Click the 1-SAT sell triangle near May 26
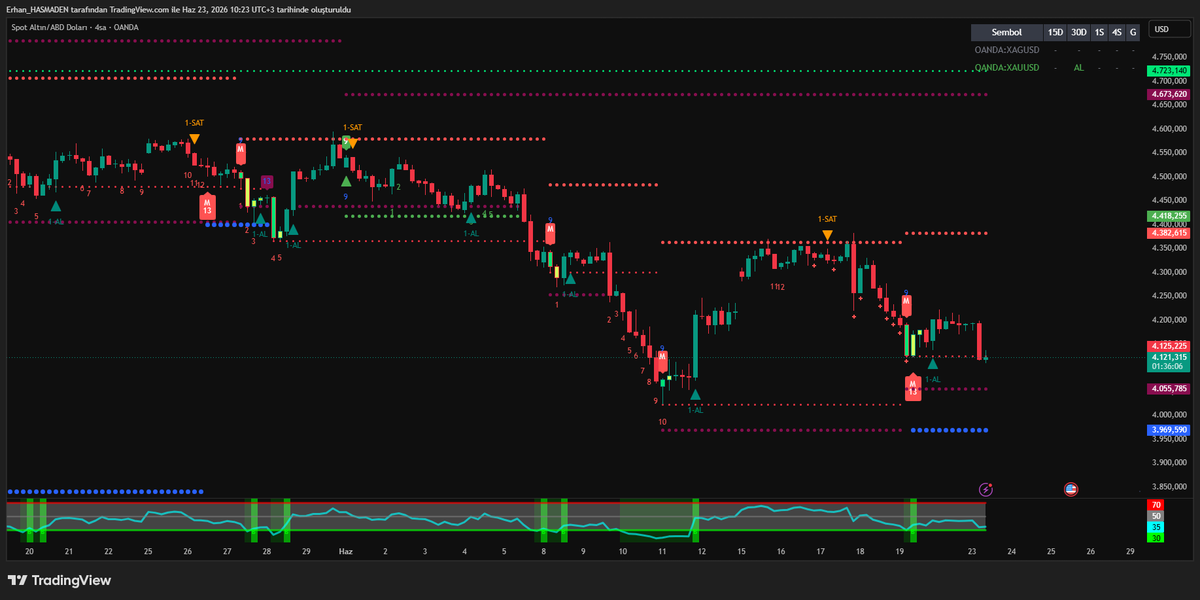 point(194,139)
